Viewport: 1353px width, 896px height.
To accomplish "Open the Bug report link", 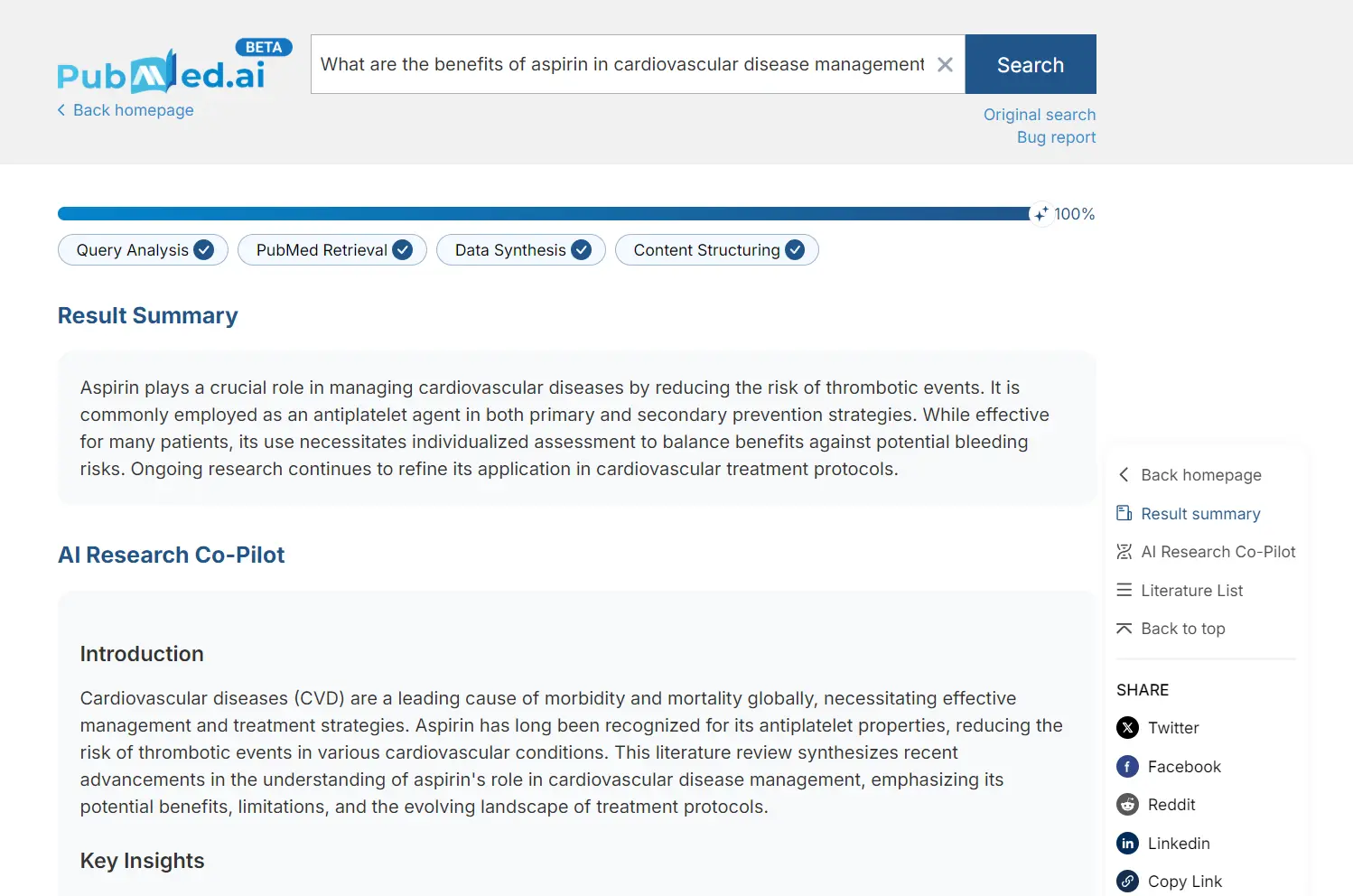I will coord(1056,136).
